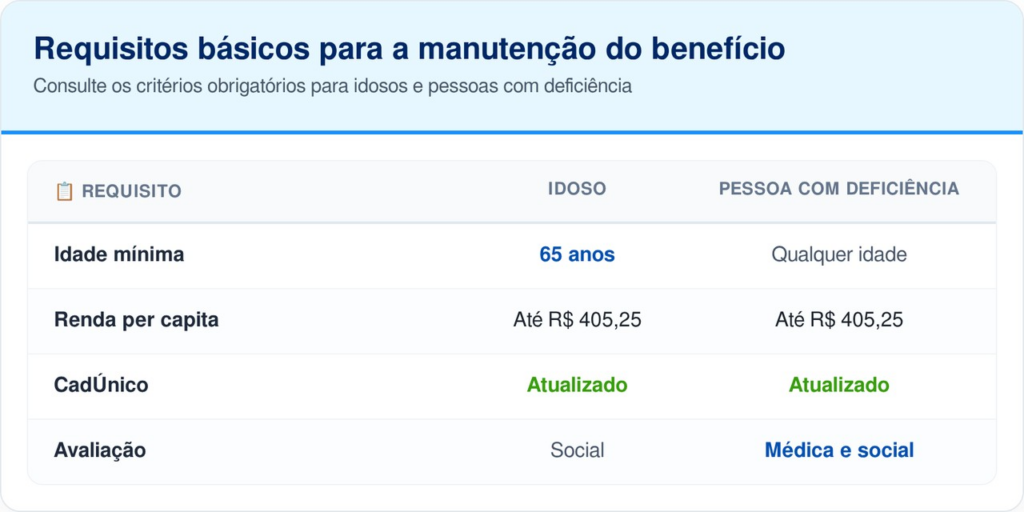
Task: Click the Requisitos básicos page heading
Action: click(409, 49)
